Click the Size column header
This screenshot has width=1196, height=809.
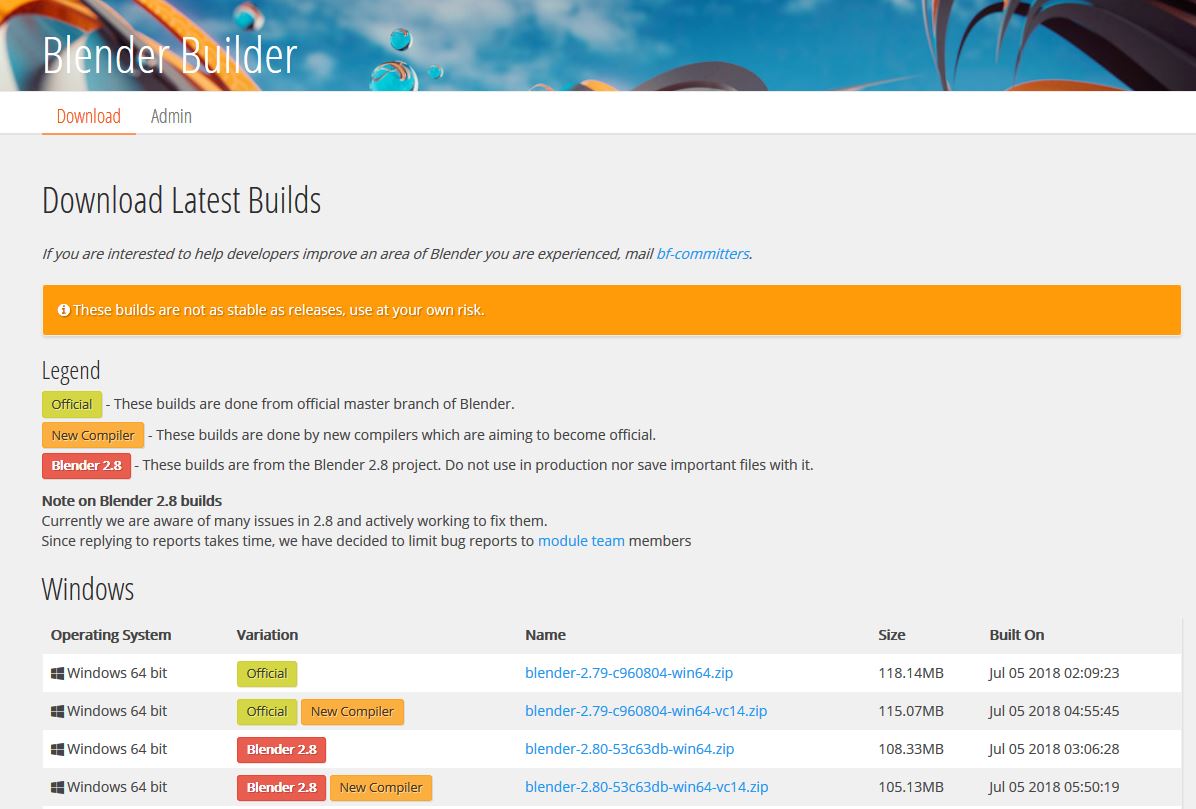[892, 634]
